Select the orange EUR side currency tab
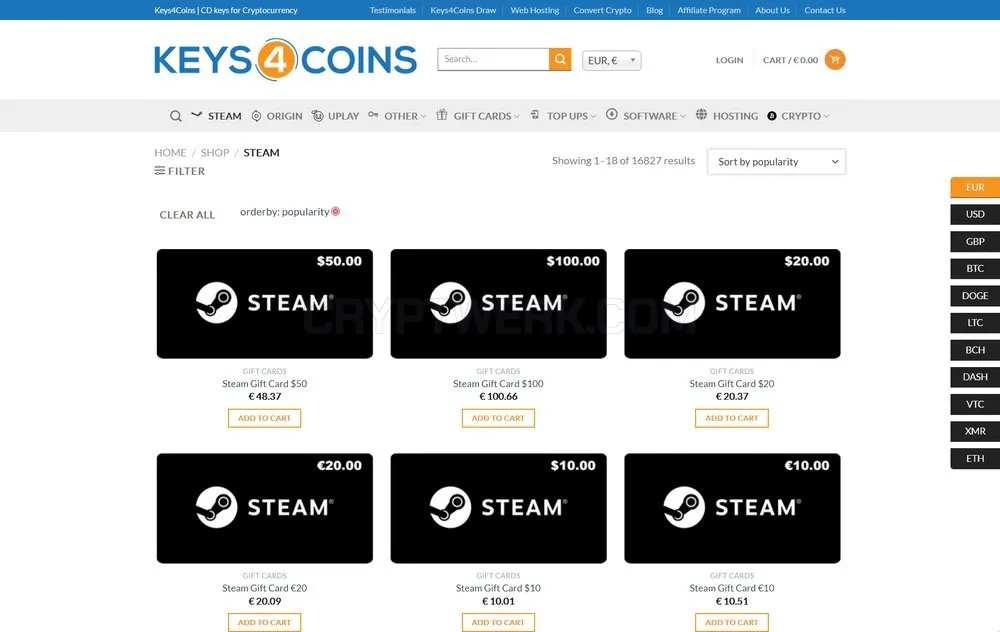The height and width of the screenshot is (632, 1000). (x=975, y=187)
